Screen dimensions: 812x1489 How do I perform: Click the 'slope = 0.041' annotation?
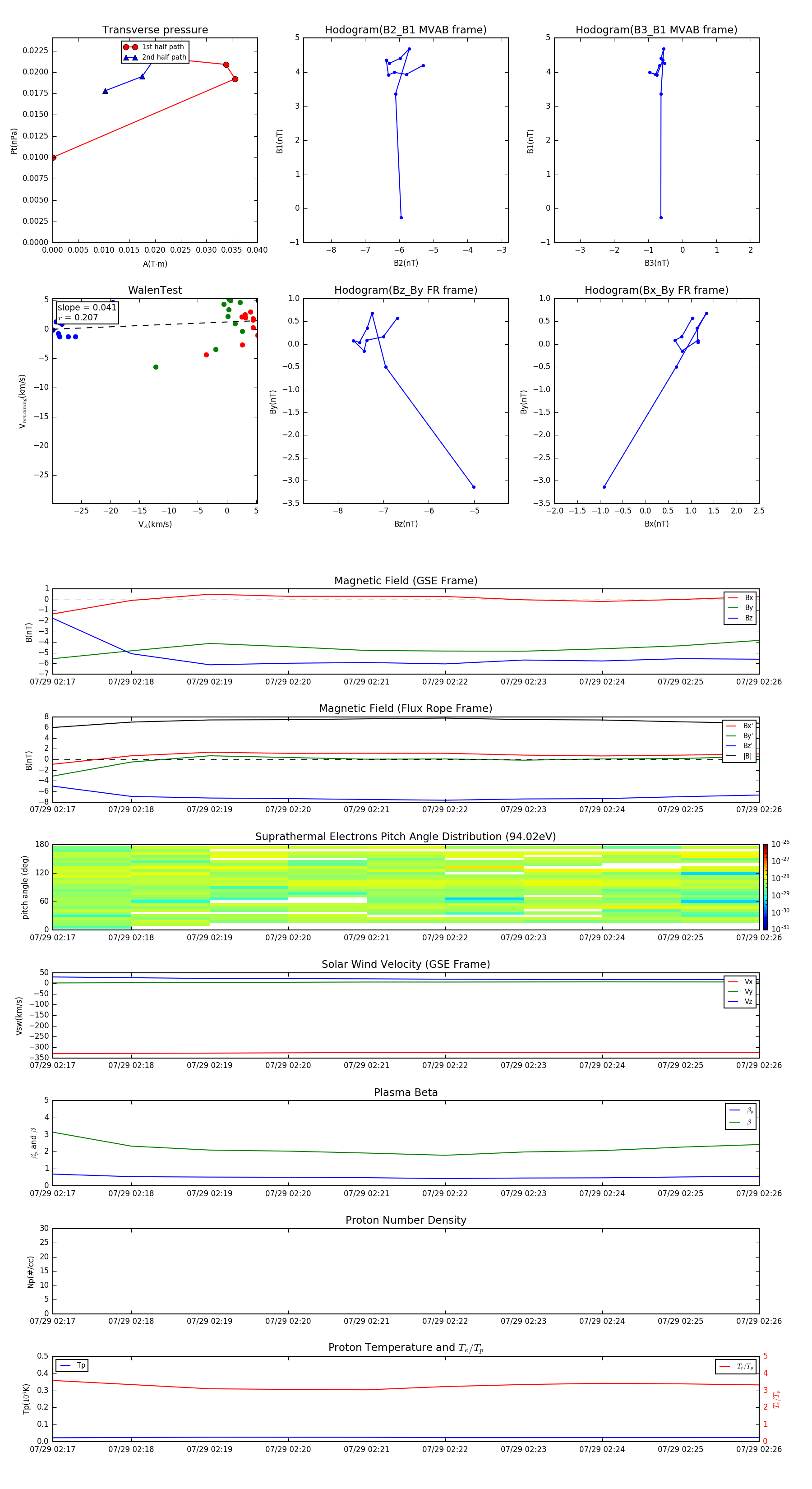point(87,308)
